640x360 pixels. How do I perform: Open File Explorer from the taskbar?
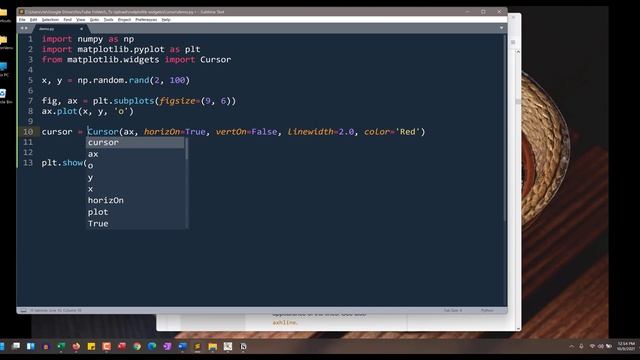pos(213,347)
